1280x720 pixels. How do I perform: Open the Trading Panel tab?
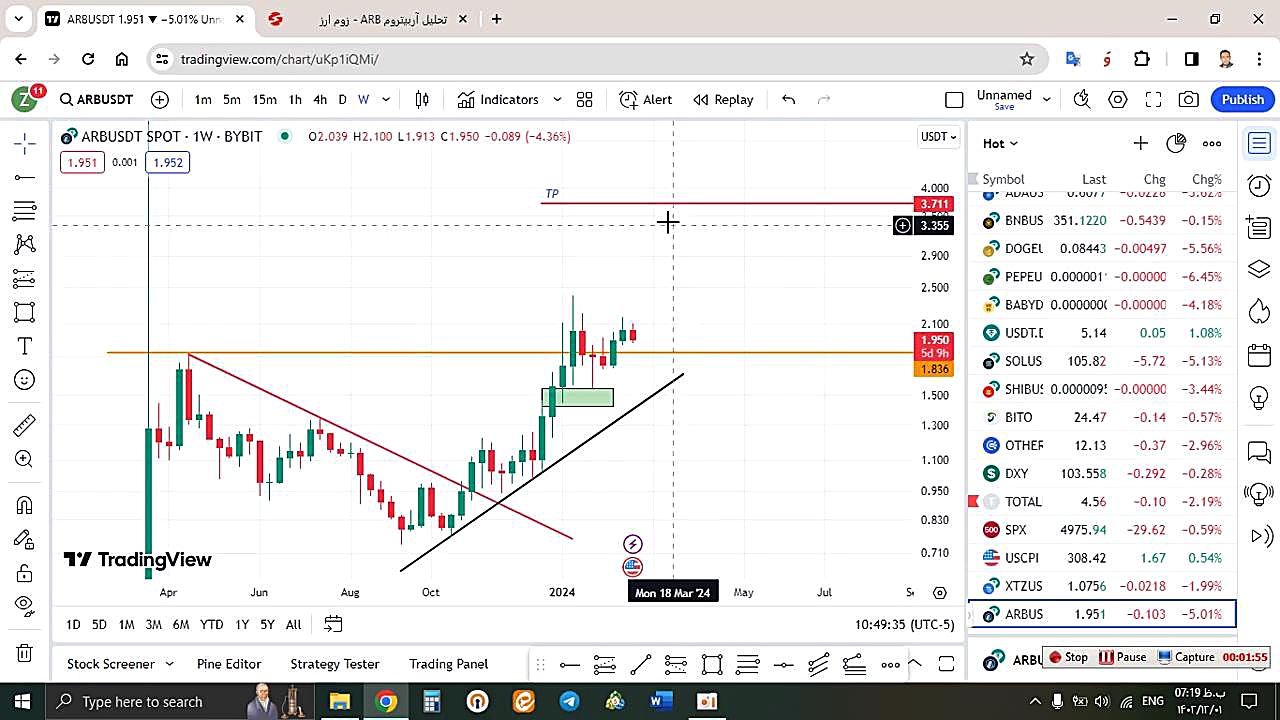(448, 664)
